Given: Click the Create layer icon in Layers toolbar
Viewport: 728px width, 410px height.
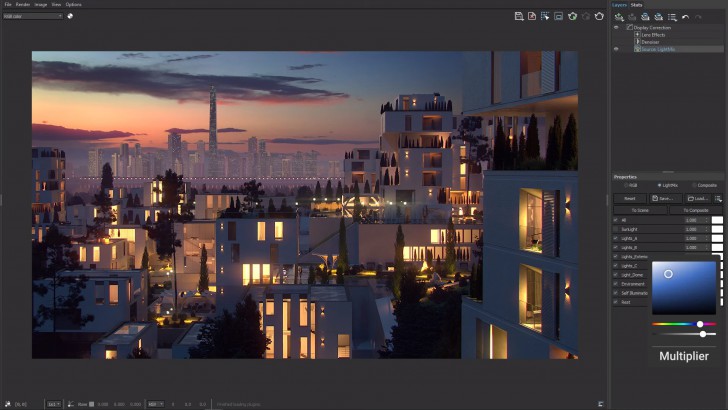Looking at the screenshot, I should coord(619,17).
